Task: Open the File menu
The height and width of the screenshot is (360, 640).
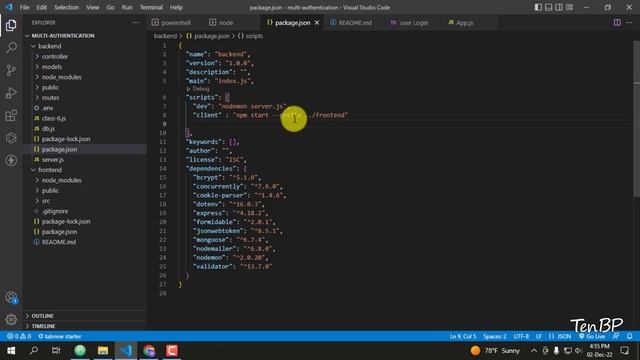Action: click(x=24, y=7)
